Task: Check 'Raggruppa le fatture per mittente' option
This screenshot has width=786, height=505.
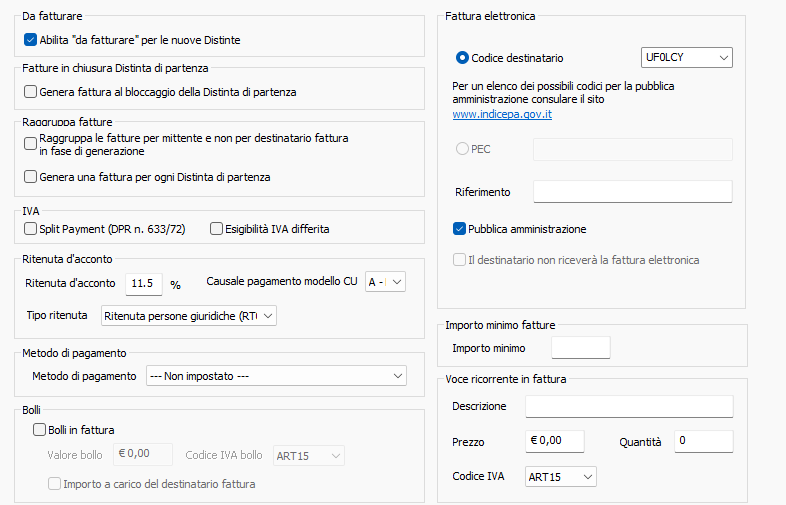Action: tap(30, 143)
